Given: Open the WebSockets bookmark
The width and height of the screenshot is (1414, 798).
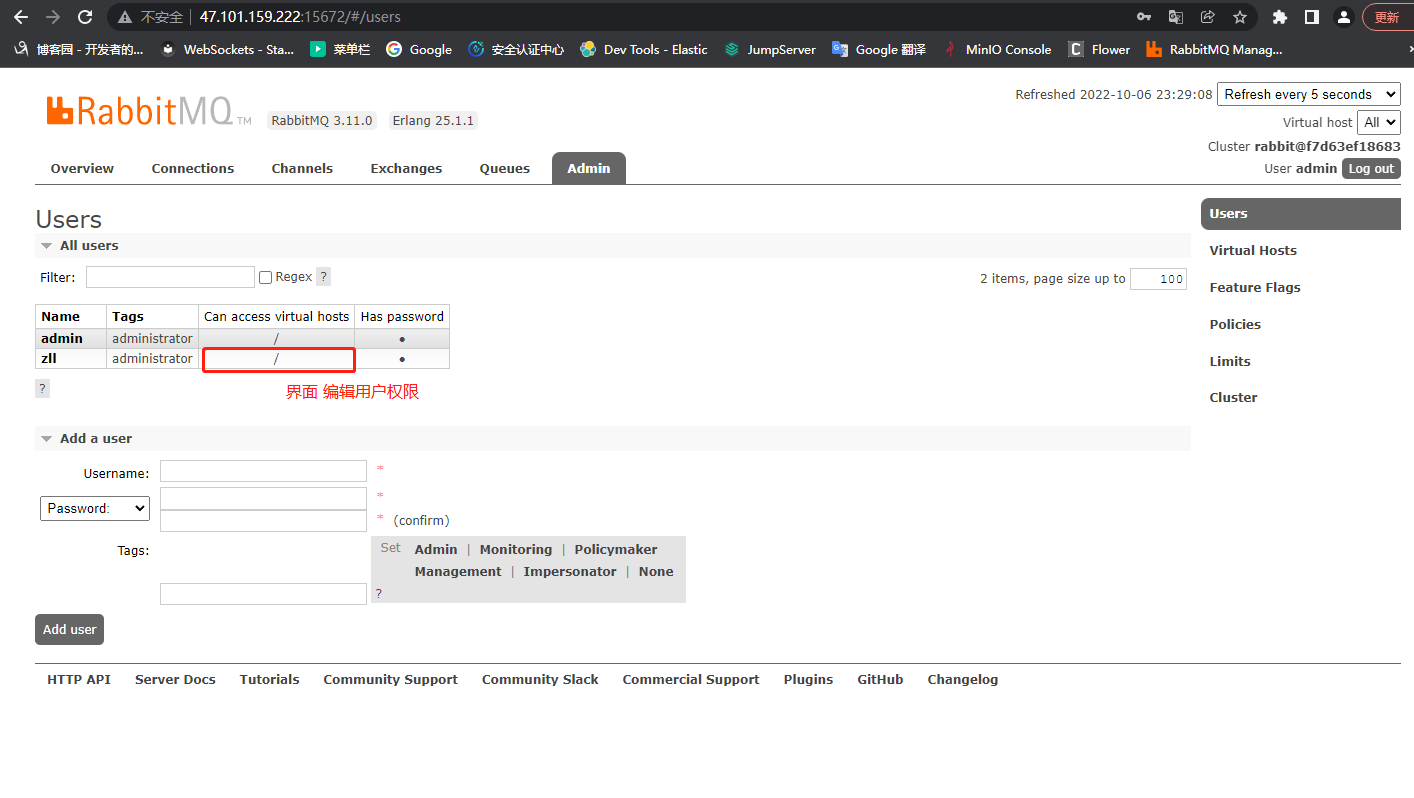Looking at the screenshot, I should 227,49.
